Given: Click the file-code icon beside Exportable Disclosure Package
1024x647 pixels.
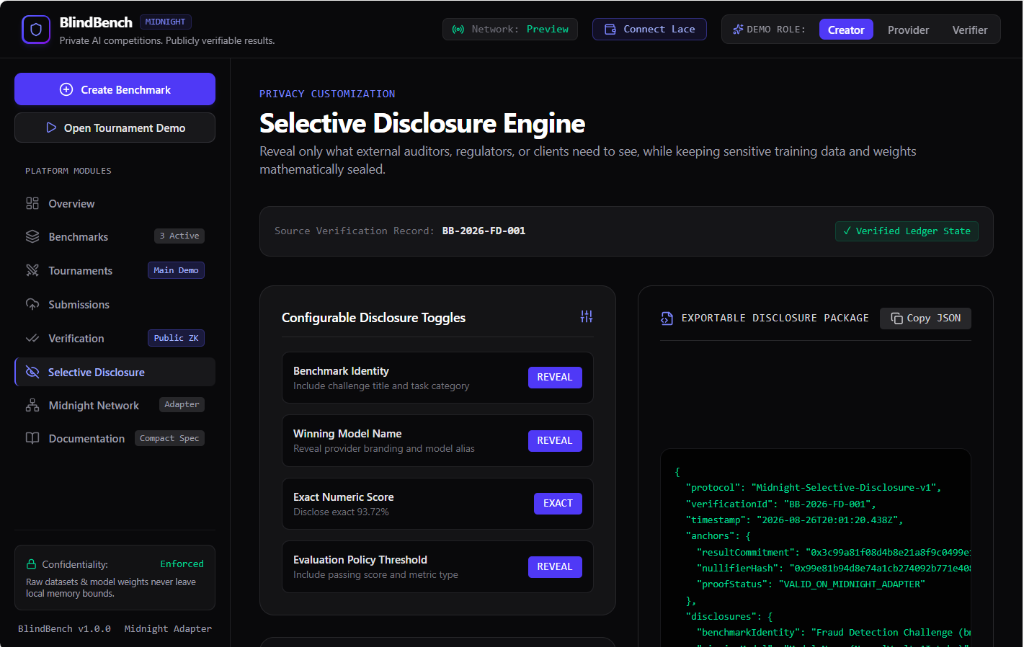Looking at the screenshot, I should tap(667, 318).
